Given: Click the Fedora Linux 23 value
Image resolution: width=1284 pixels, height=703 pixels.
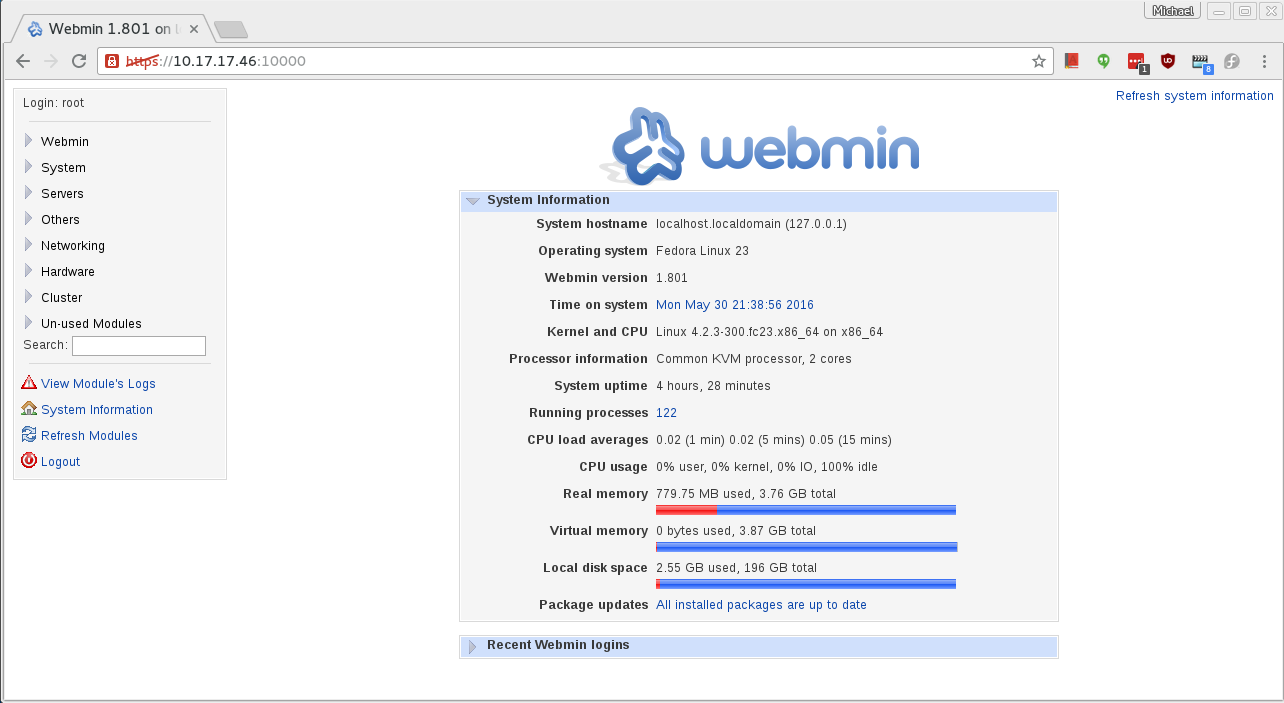Looking at the screenshot, I should click(702, 251).
